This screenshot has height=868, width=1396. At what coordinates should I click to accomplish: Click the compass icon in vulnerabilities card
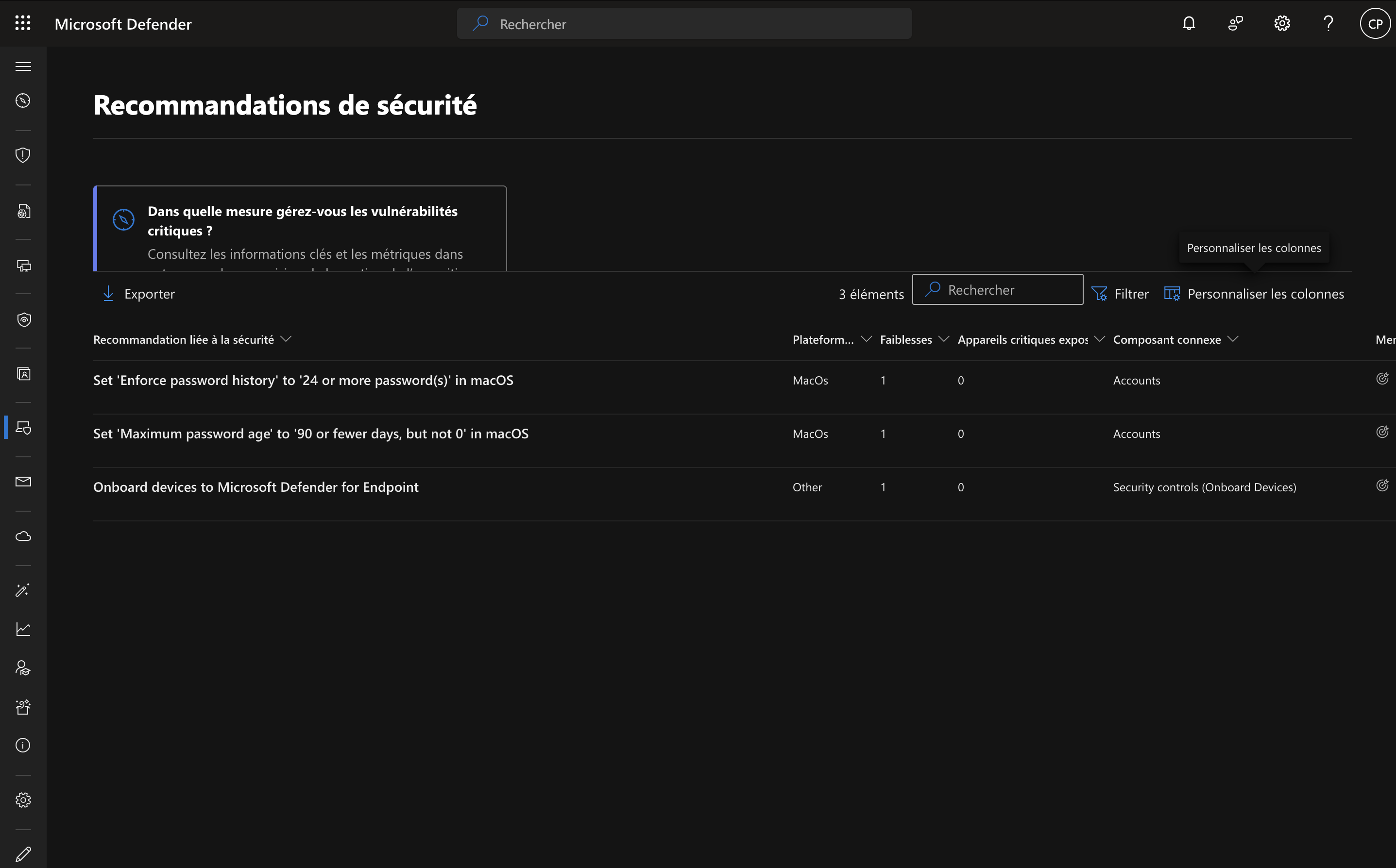[x=123, y=219]
